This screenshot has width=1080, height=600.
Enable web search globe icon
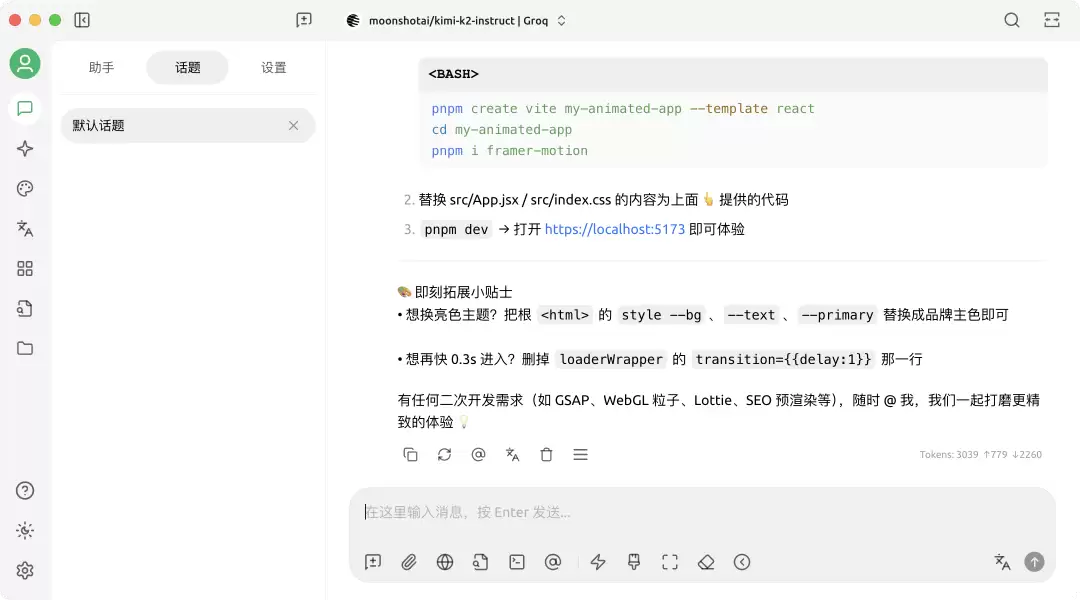[x=445, y=562]
